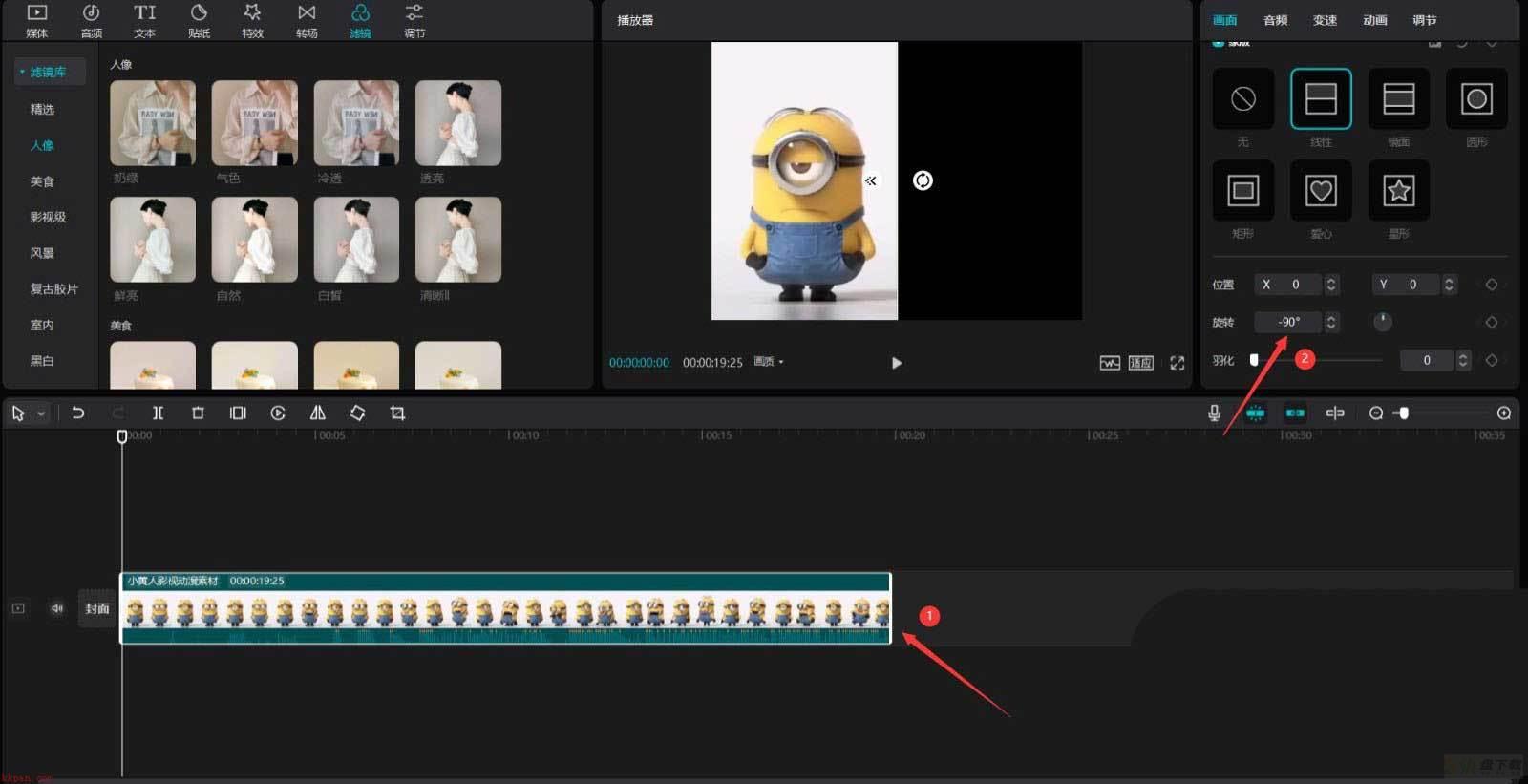Choose the 气色 filter thumbnail
Viewport: 1528px width, 784px height.
(254, 123)
